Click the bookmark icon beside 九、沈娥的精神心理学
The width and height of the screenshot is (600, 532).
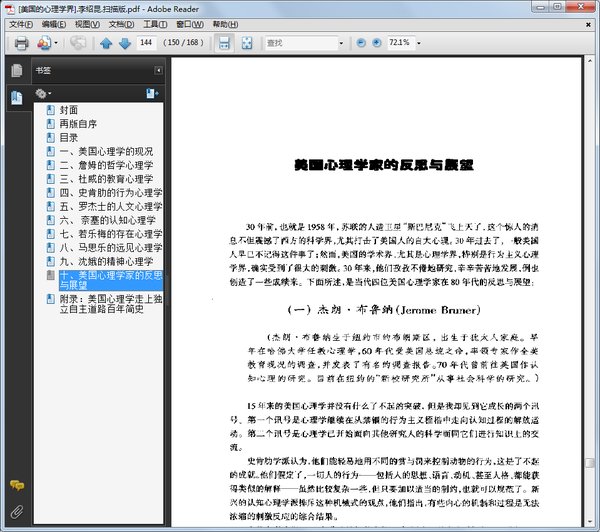click(x=51, y=262)
